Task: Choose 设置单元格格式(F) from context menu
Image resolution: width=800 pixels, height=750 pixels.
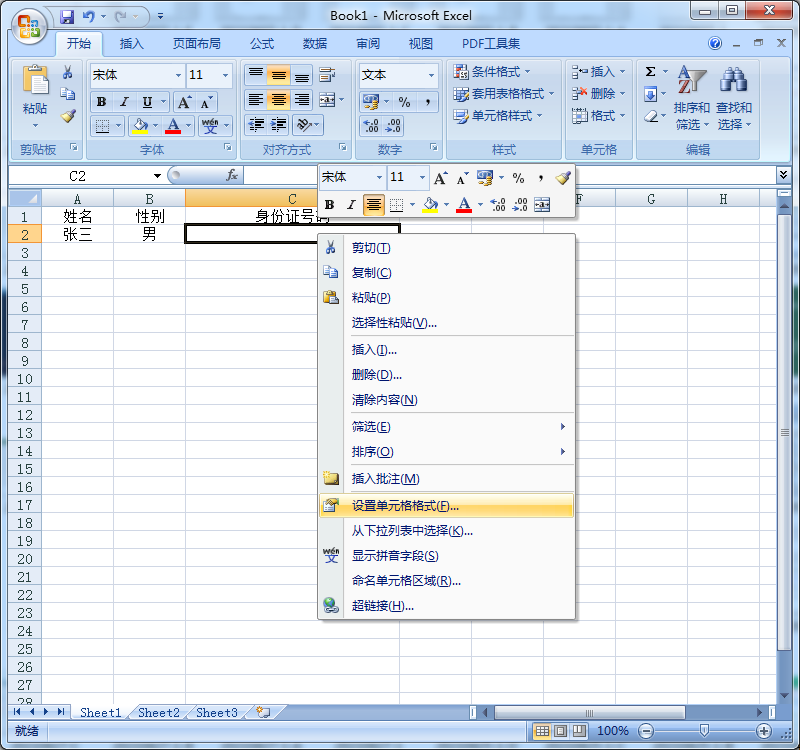Action: pyautogui.click(x=446, y=506)
